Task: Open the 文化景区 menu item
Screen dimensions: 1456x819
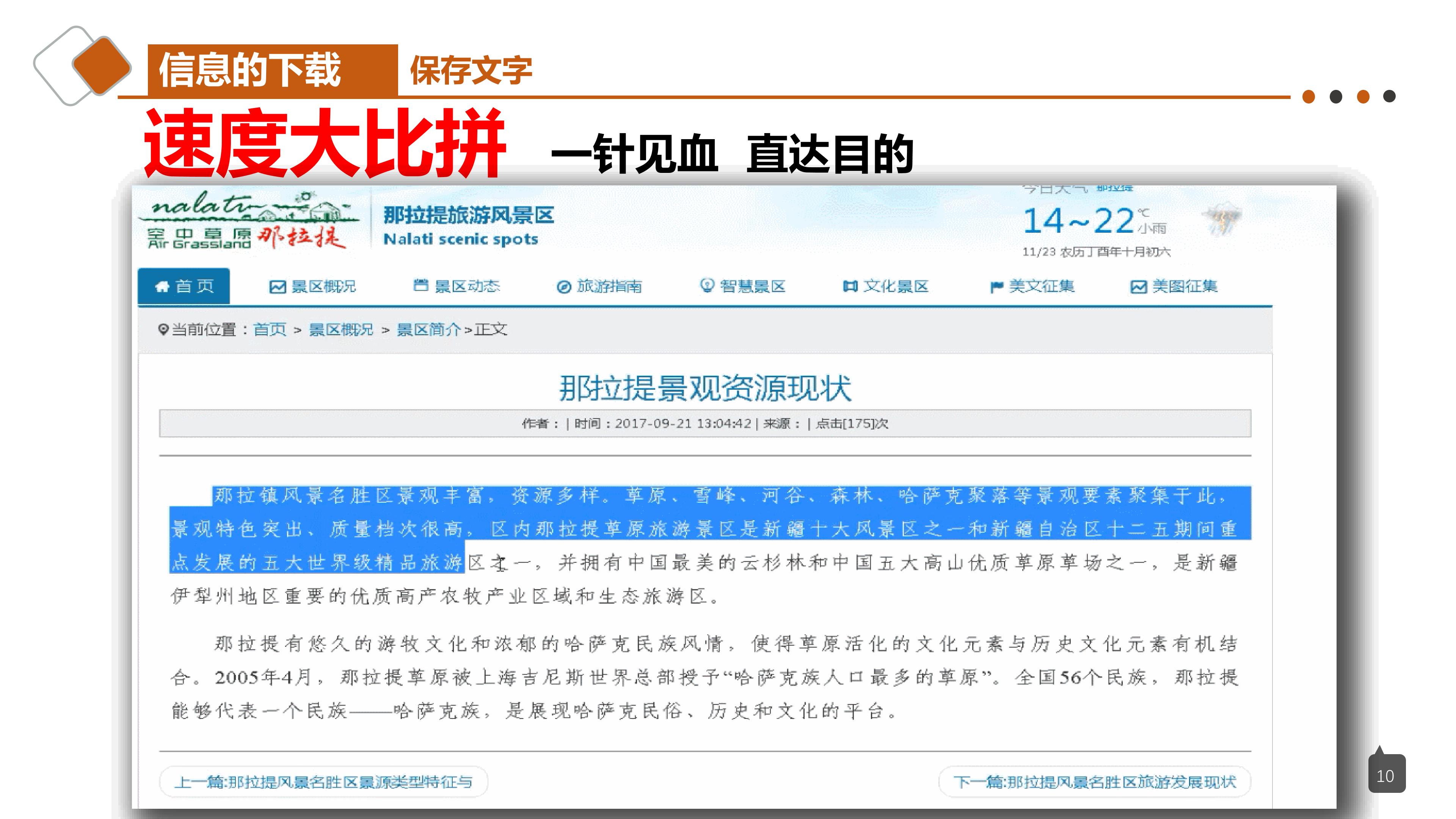Action: coord(886,287)
